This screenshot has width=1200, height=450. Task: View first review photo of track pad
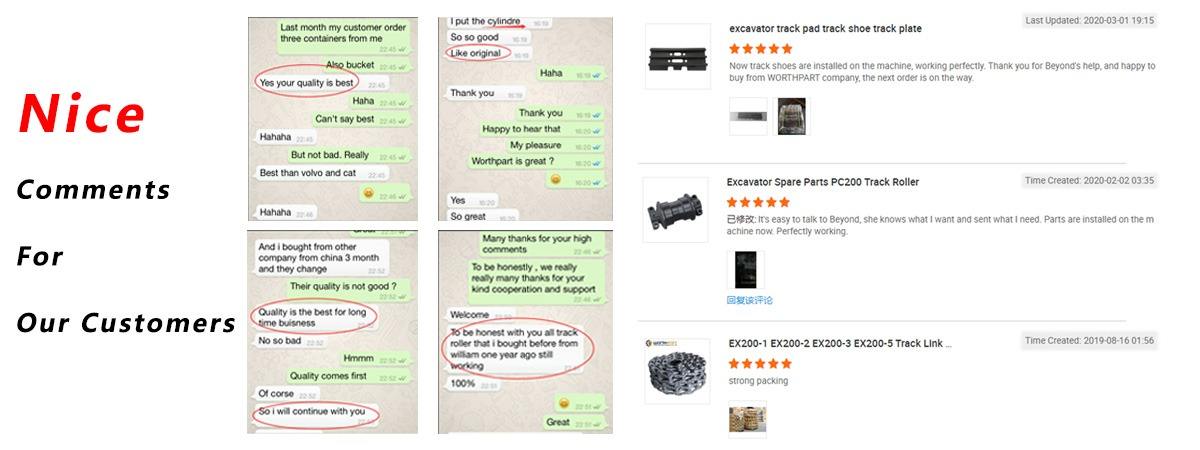click(748, 117)
